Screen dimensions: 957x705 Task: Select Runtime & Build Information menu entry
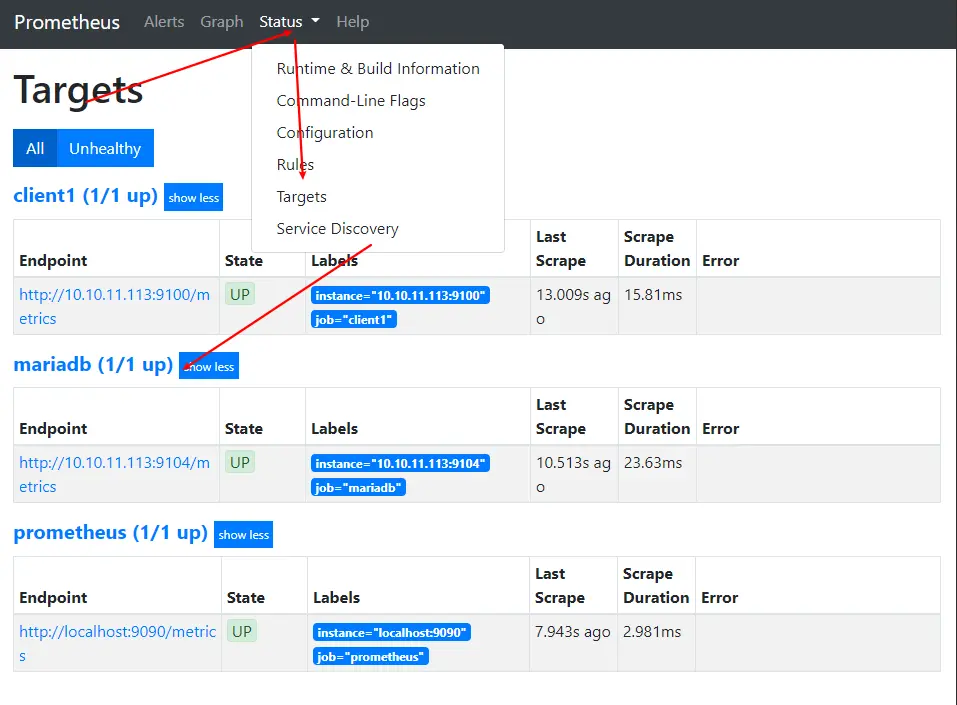(x=378, y=69)
